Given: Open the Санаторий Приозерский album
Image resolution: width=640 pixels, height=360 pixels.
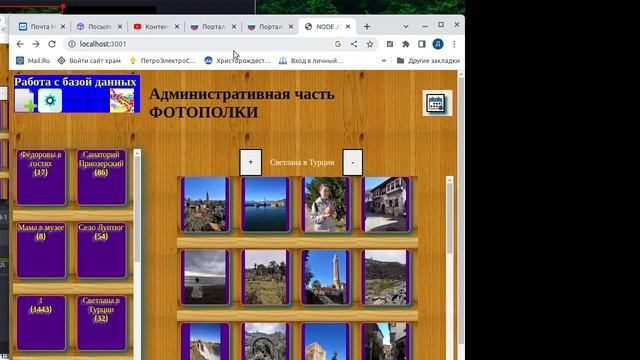Looking at the screenshot, I should [x=101, y=177].
